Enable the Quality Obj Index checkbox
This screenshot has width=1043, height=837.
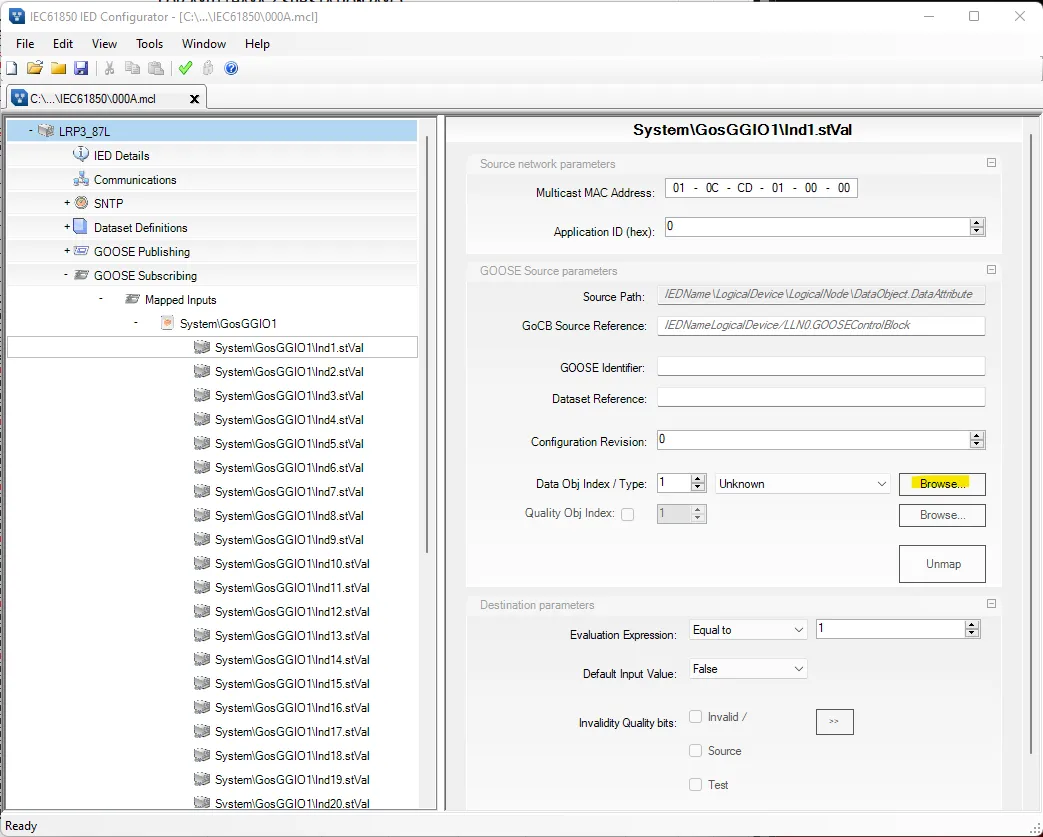pyautogui.click(x=627, y=514)
